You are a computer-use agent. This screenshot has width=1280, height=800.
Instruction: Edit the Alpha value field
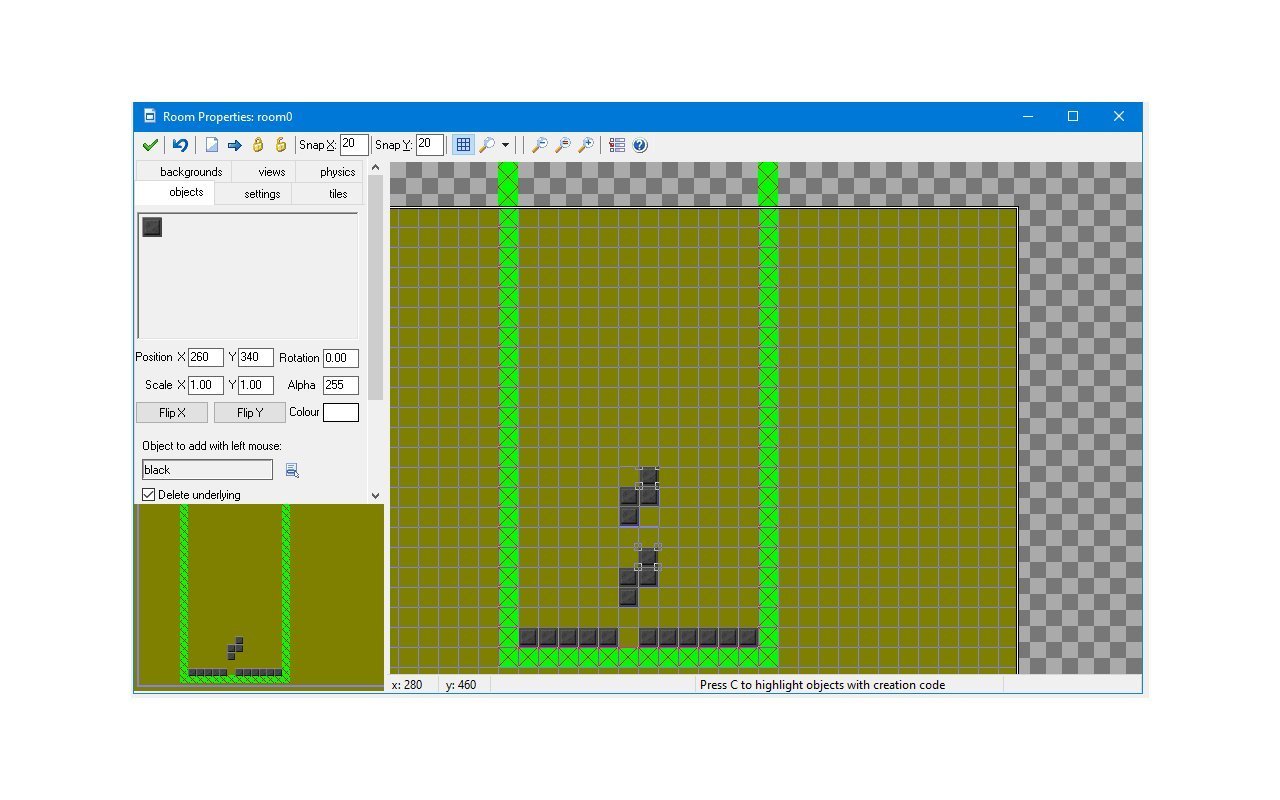click(x=341, y=385)
